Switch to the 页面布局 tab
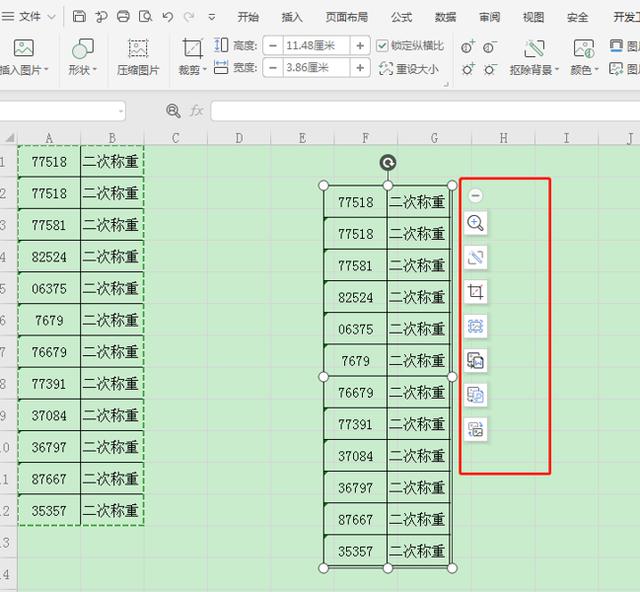Image resolution: width=640 pixels, height=592 pixels. click(x=347, y=17)
